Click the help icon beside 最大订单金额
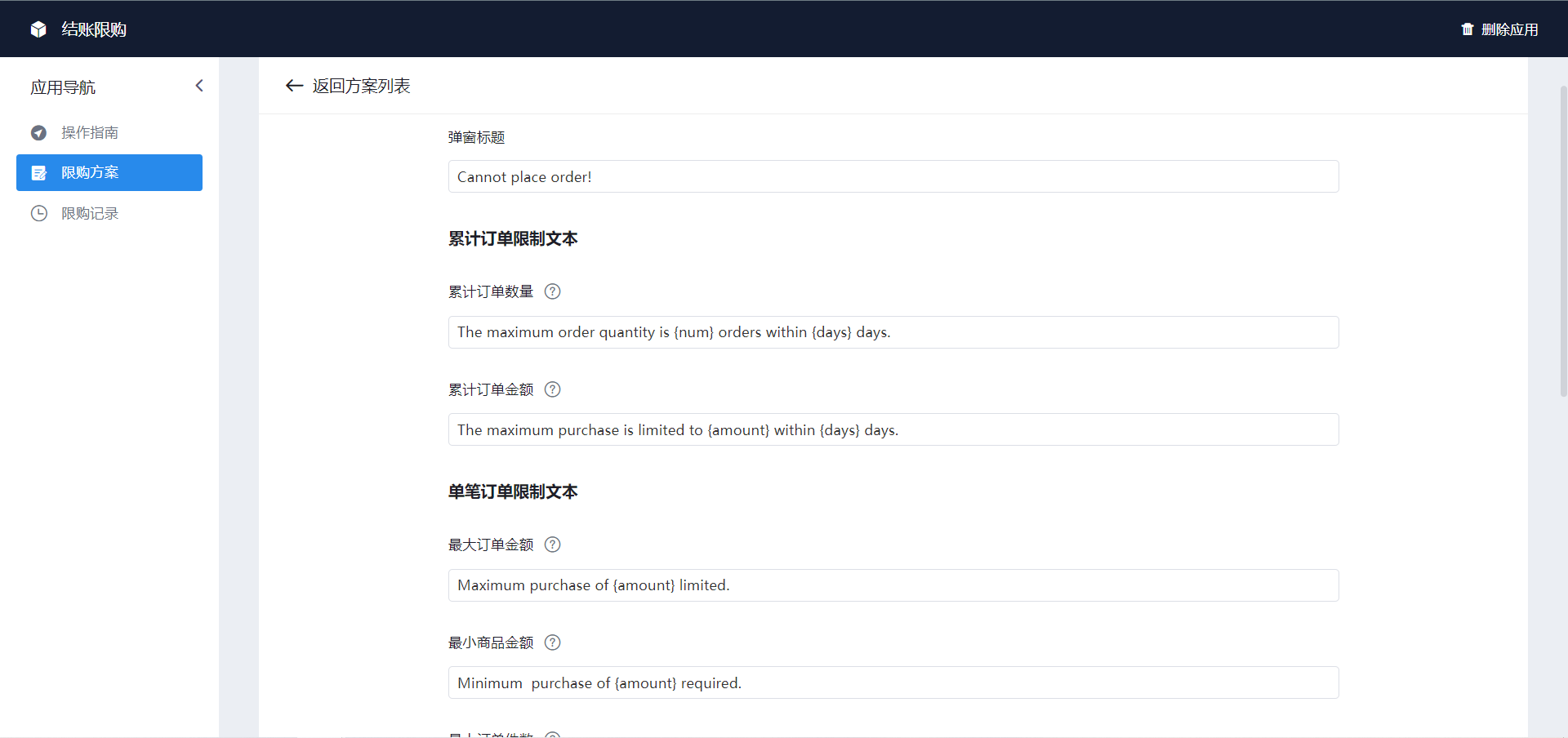The image size is (1568, 738). [553, 545]
